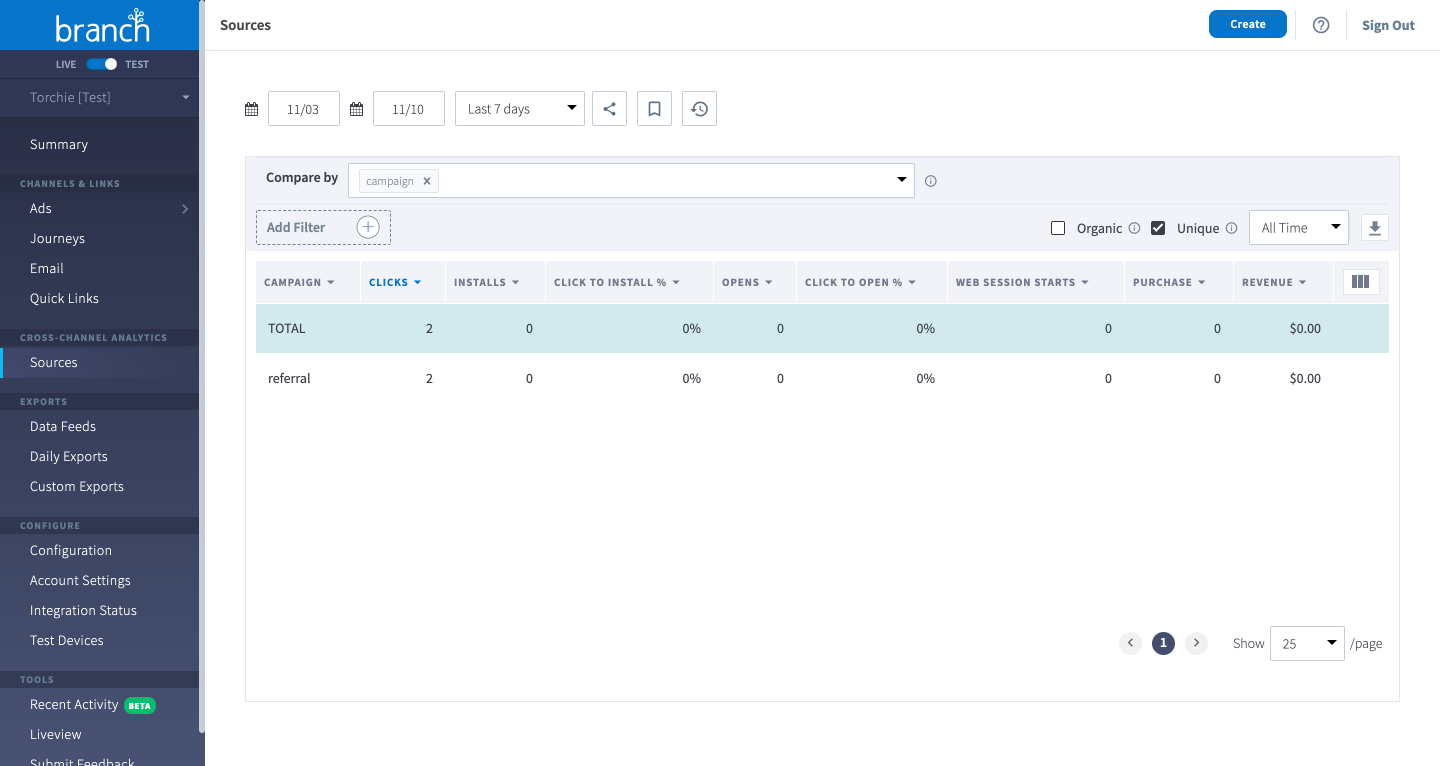Click the download export icon above the table
1440x766 pixels.
[x=1374, y=227]
